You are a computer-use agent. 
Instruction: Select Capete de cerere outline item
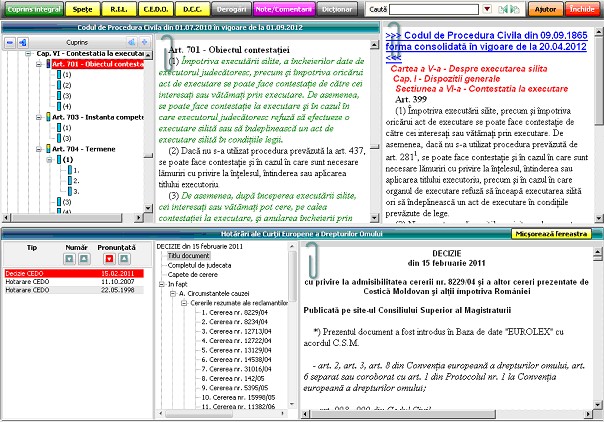pyautogui.click(x=193, y=275)
